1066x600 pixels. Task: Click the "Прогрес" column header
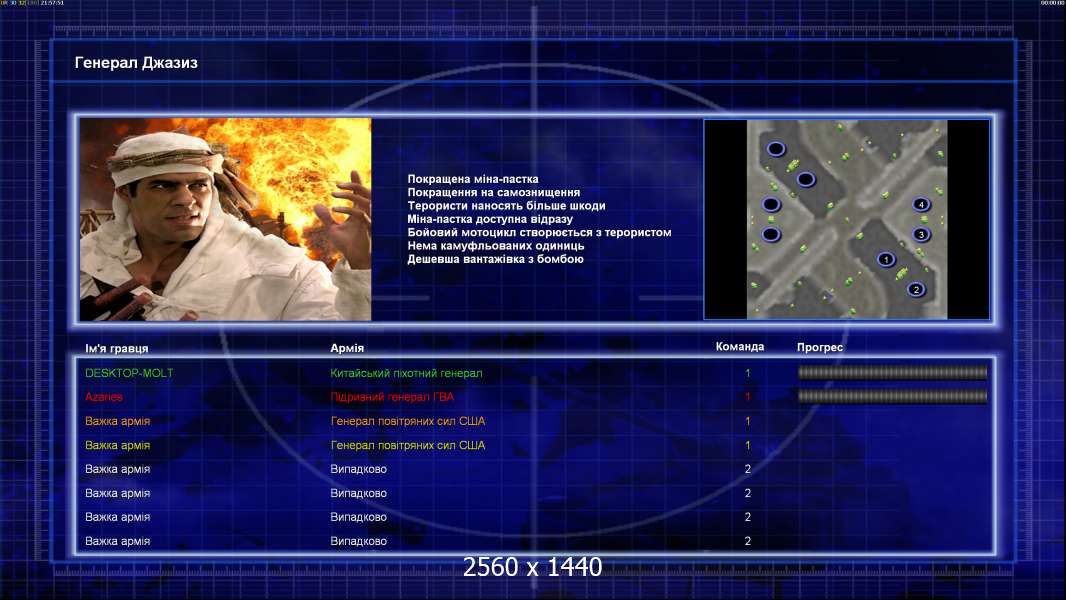[x=820, y=348]
